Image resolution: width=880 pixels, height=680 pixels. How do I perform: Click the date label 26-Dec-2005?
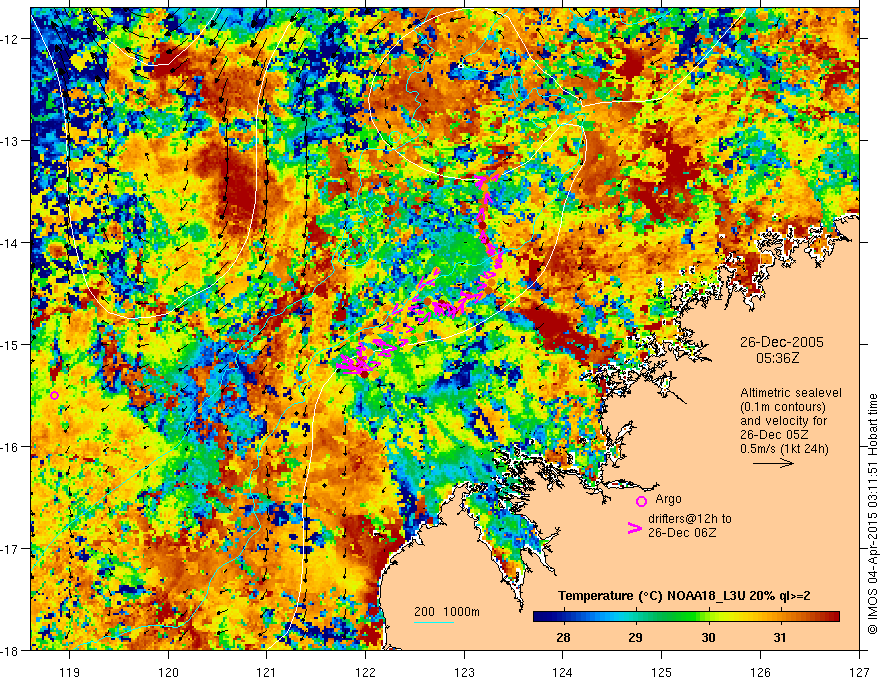(x=781, y=342)
